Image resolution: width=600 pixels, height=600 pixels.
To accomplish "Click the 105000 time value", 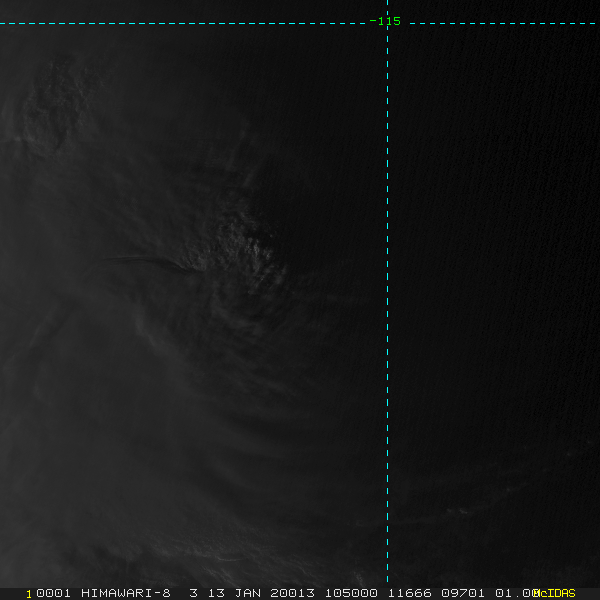I will (351, 593).
